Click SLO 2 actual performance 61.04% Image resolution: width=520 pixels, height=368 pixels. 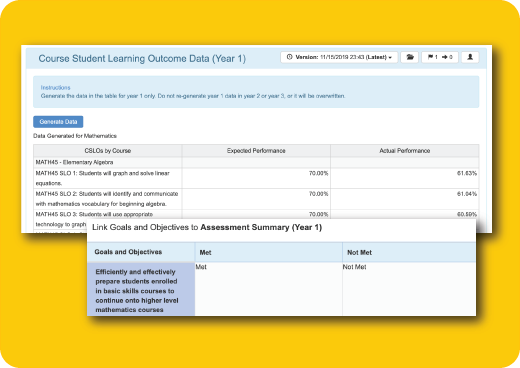pyautogui.click(x=467, y=194)
